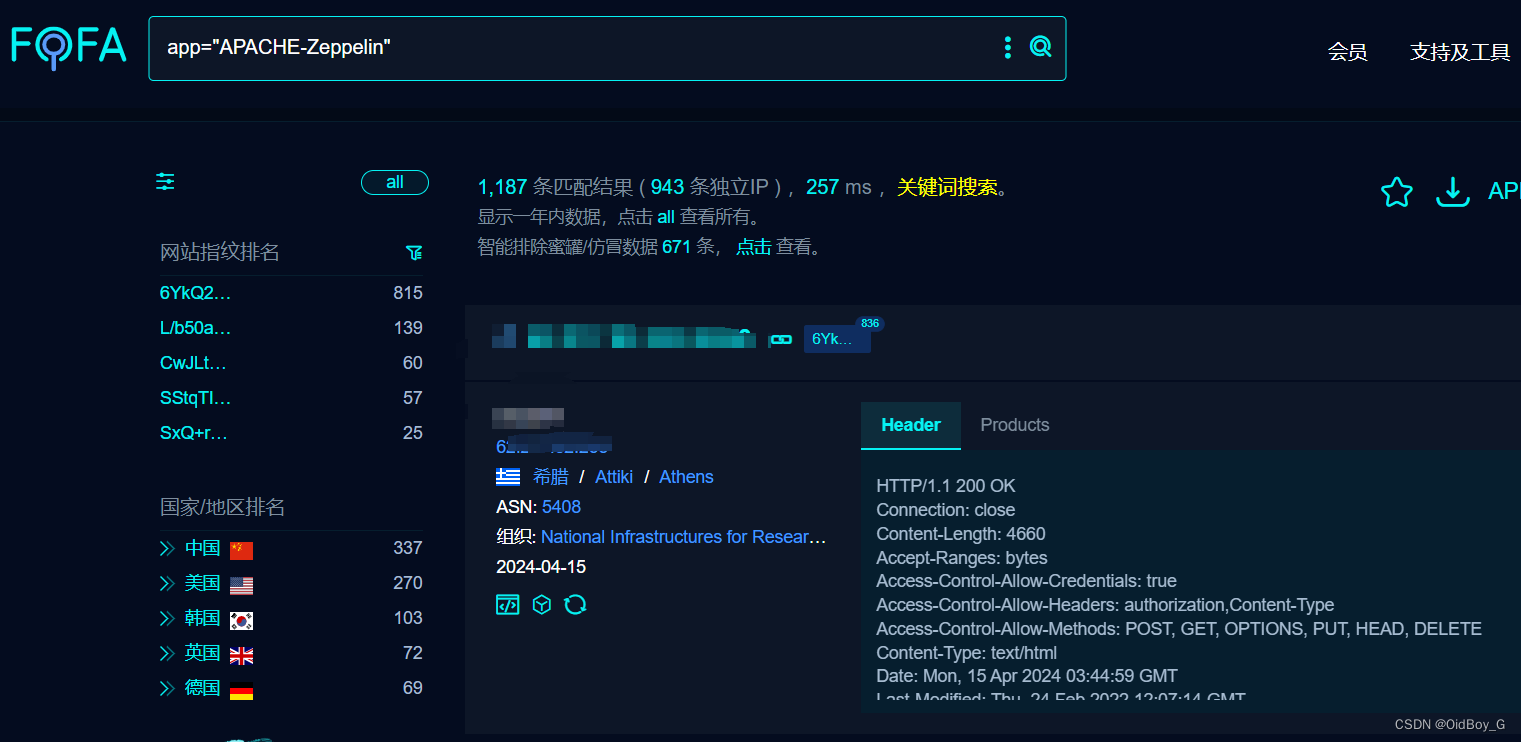This screenshot has width=1521, height=742.
Task: Click the 中国 country name
Action: click(x=202, y=548)
